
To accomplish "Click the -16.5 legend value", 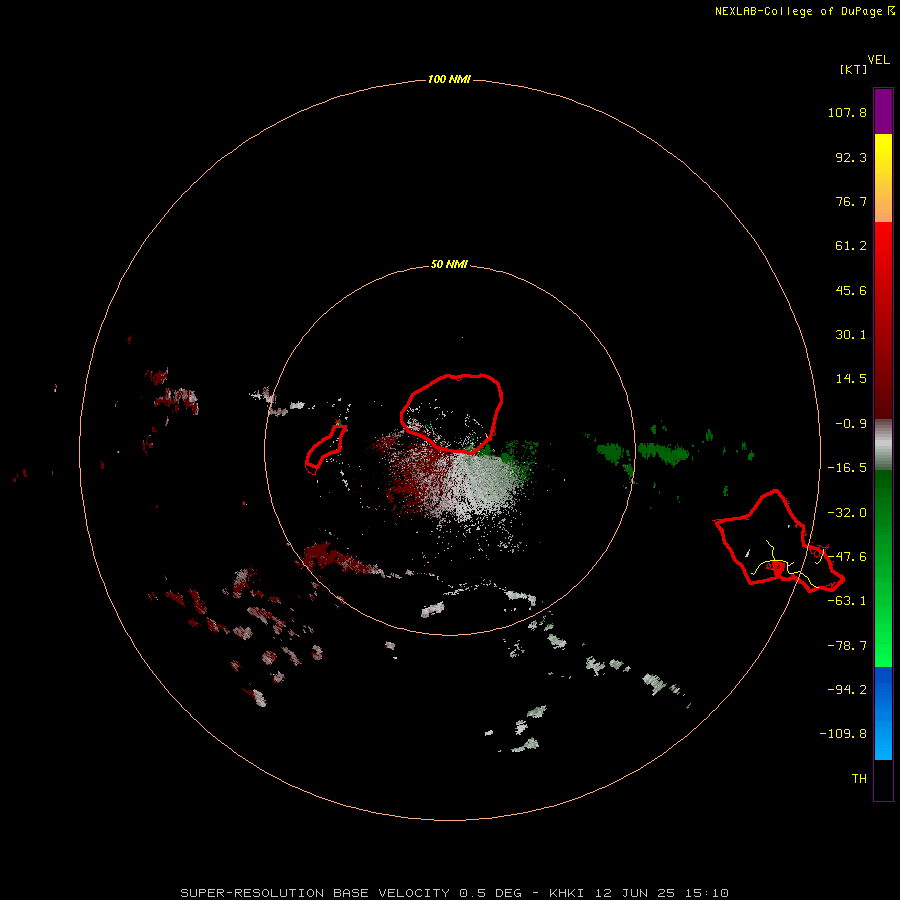I will pyautogui.click(x=847, y=468).
